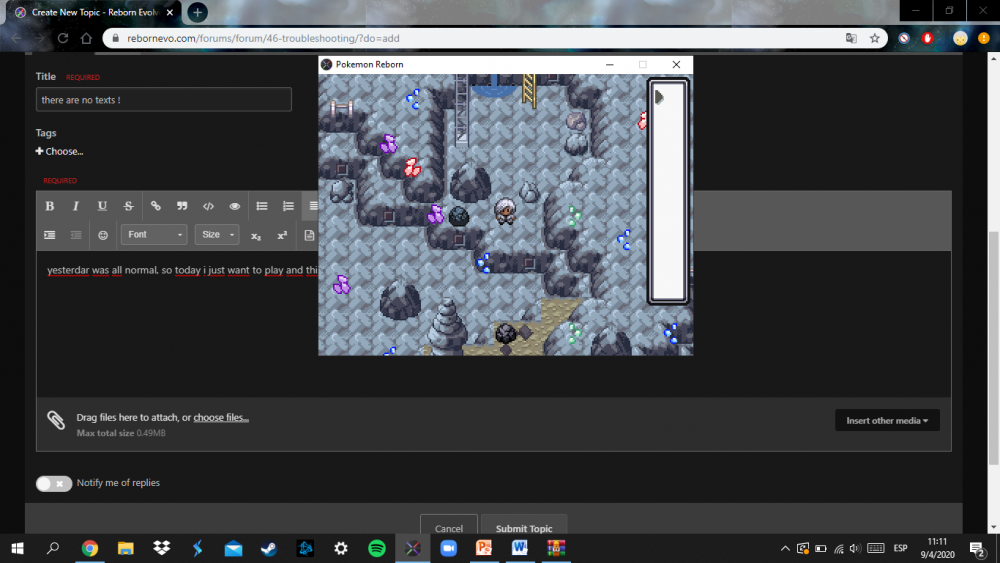Insert a quote block

coord(181,206)
